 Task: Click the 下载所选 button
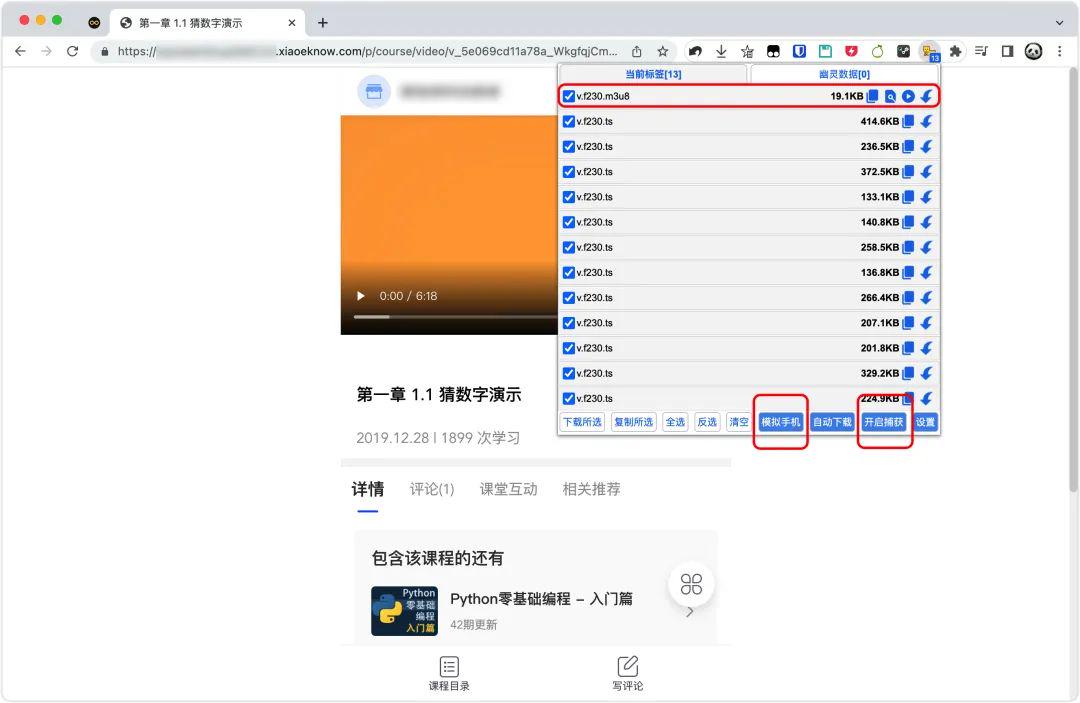pyautogui.click(x=582, y=422)
